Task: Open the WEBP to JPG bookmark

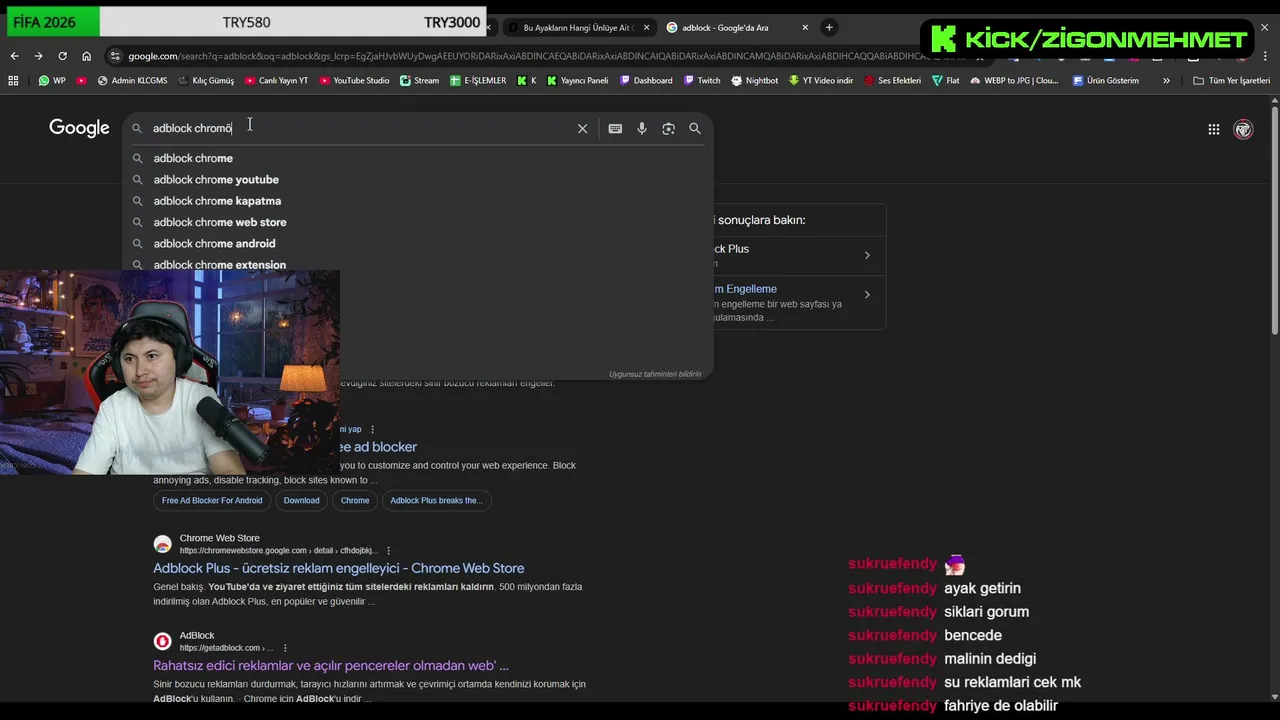Action: pyautogui.click(x=1014, y=80)
